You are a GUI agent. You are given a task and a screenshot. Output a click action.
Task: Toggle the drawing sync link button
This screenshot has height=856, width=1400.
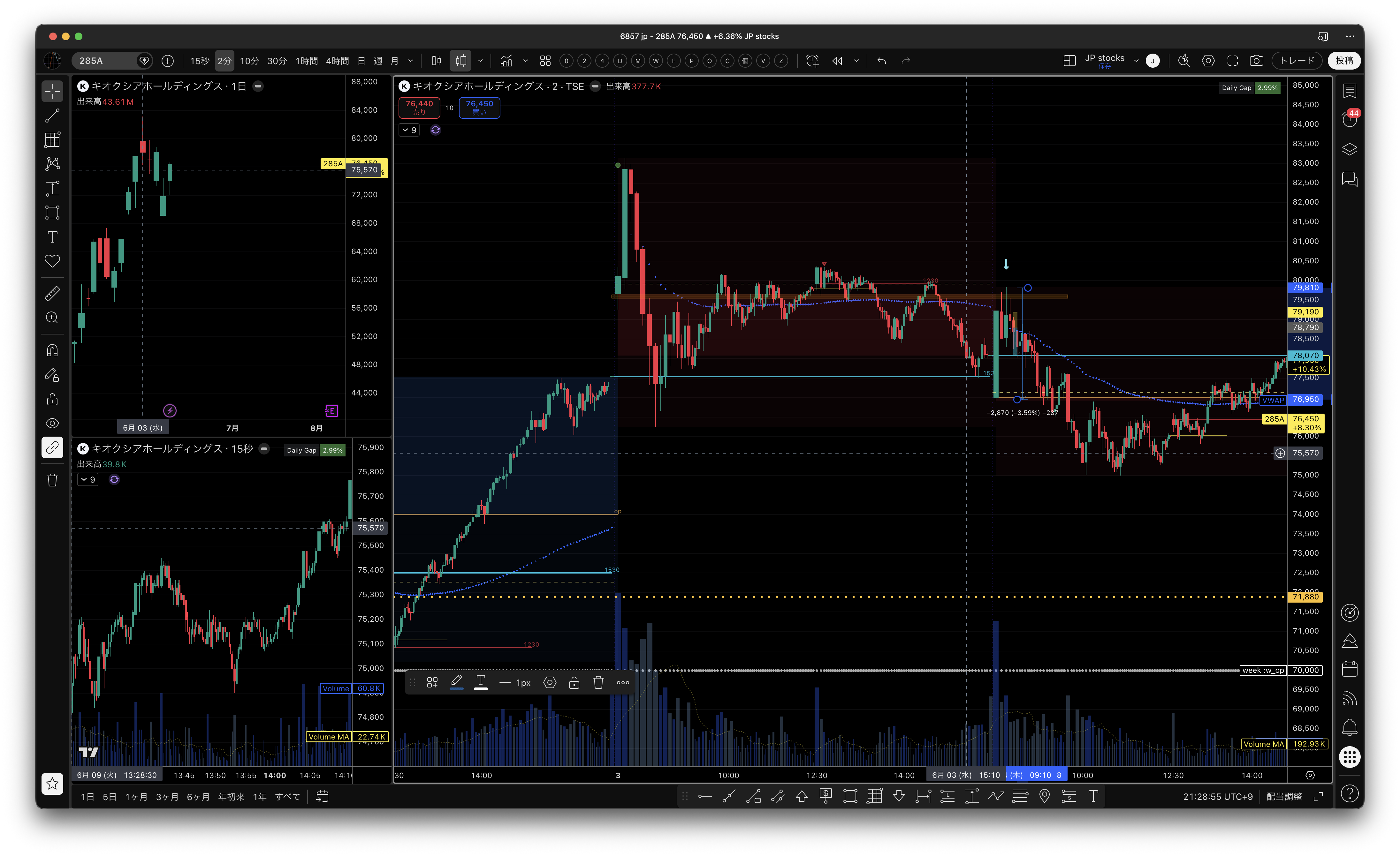coord(52,447)
